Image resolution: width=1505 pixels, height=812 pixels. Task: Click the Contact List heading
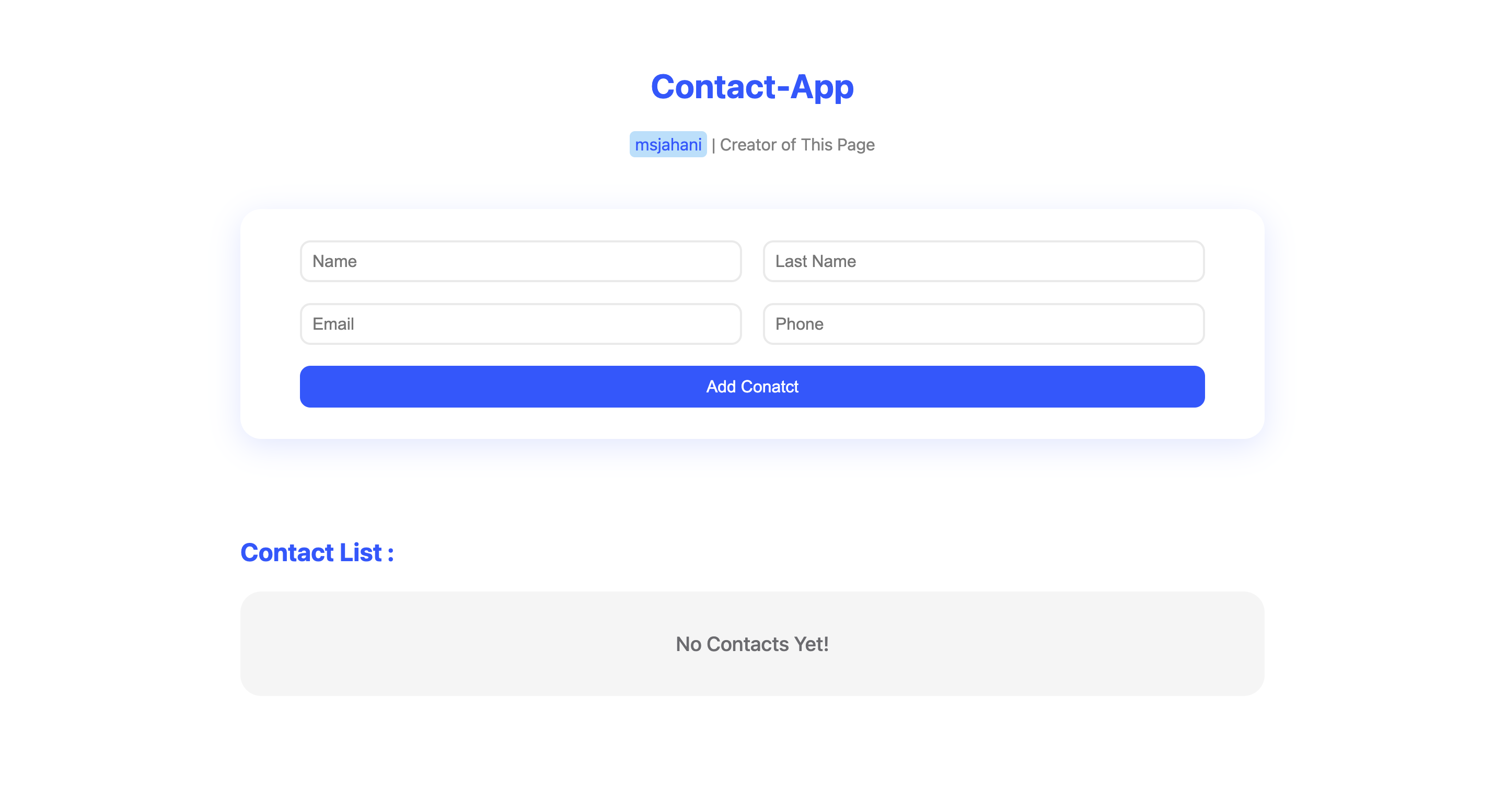click(x=317, y=553)
